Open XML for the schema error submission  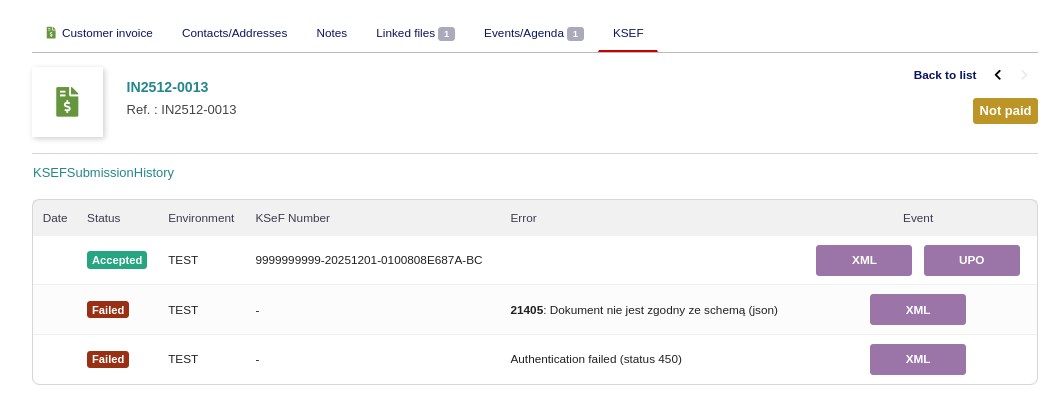(917, 310)
